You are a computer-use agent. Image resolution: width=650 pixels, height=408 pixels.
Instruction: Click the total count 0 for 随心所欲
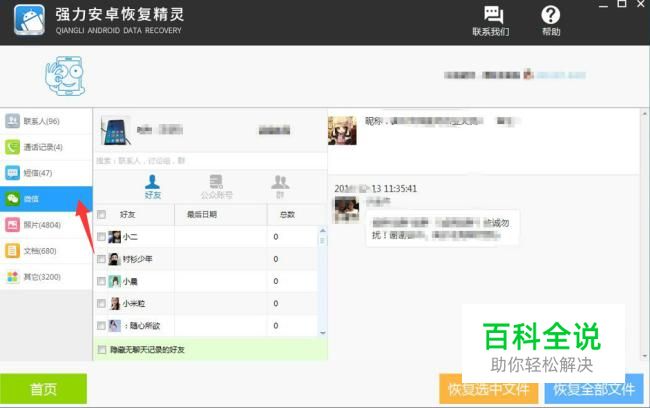(276, 326)
